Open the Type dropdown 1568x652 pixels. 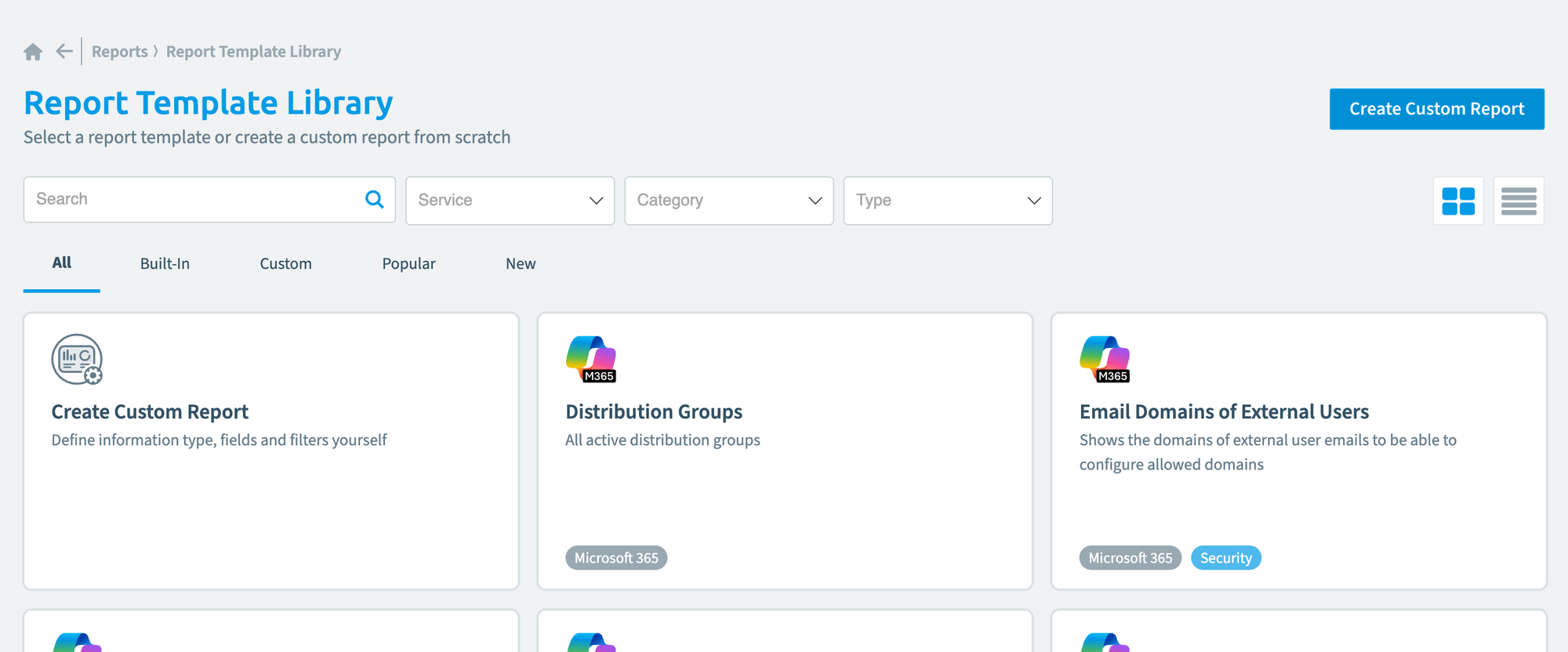click(948, 201)
